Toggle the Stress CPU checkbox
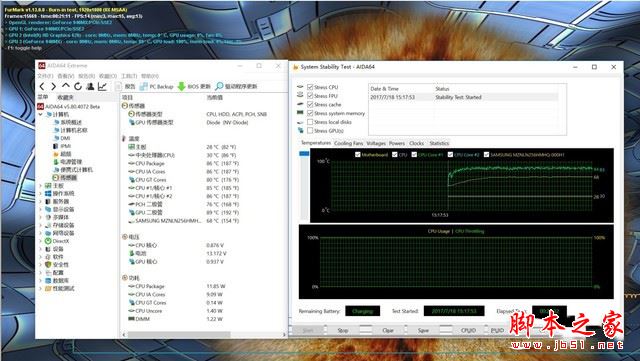The image size is (640, 361). coord(310,87)
